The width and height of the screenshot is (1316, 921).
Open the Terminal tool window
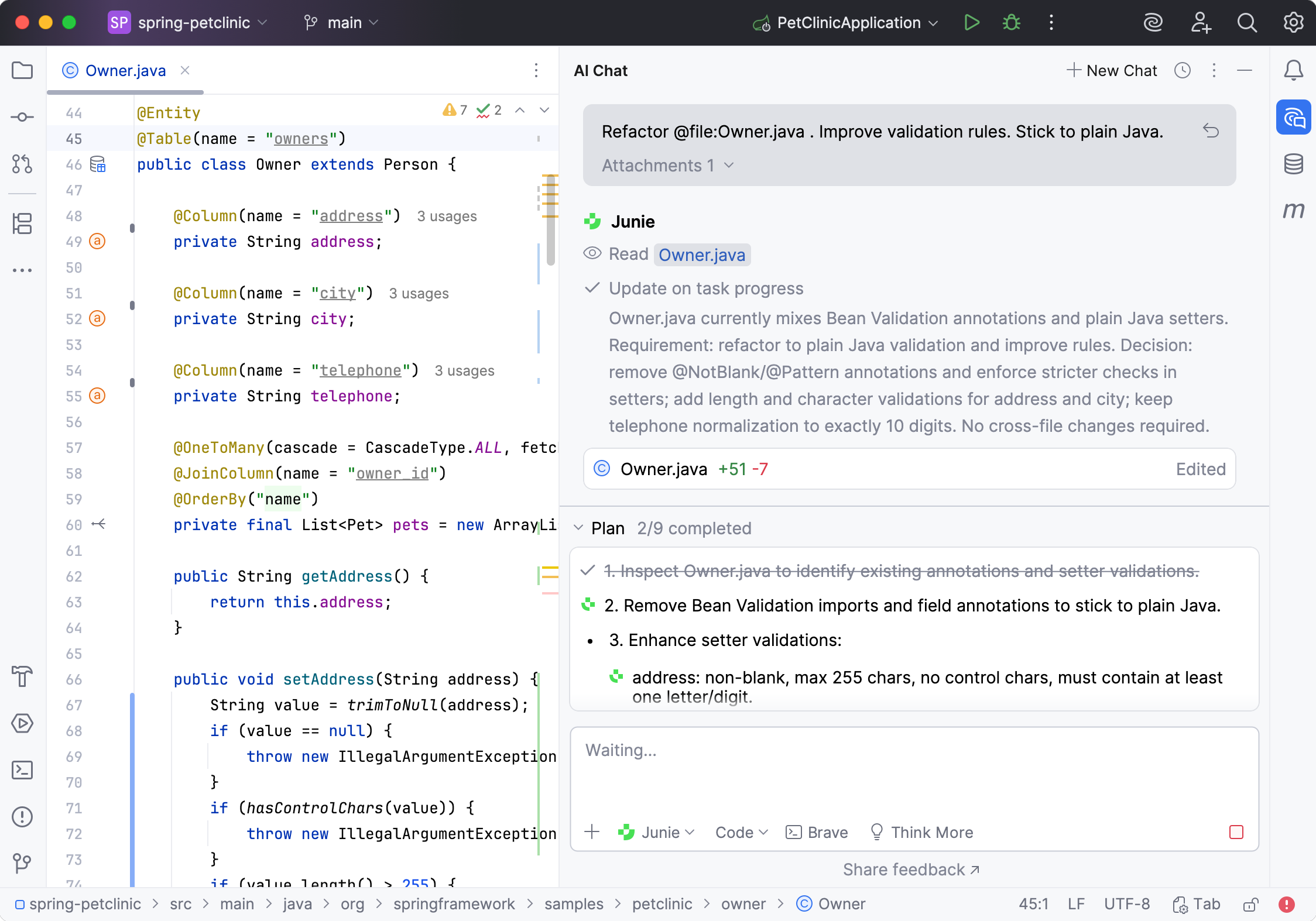[x=22, y=770]
